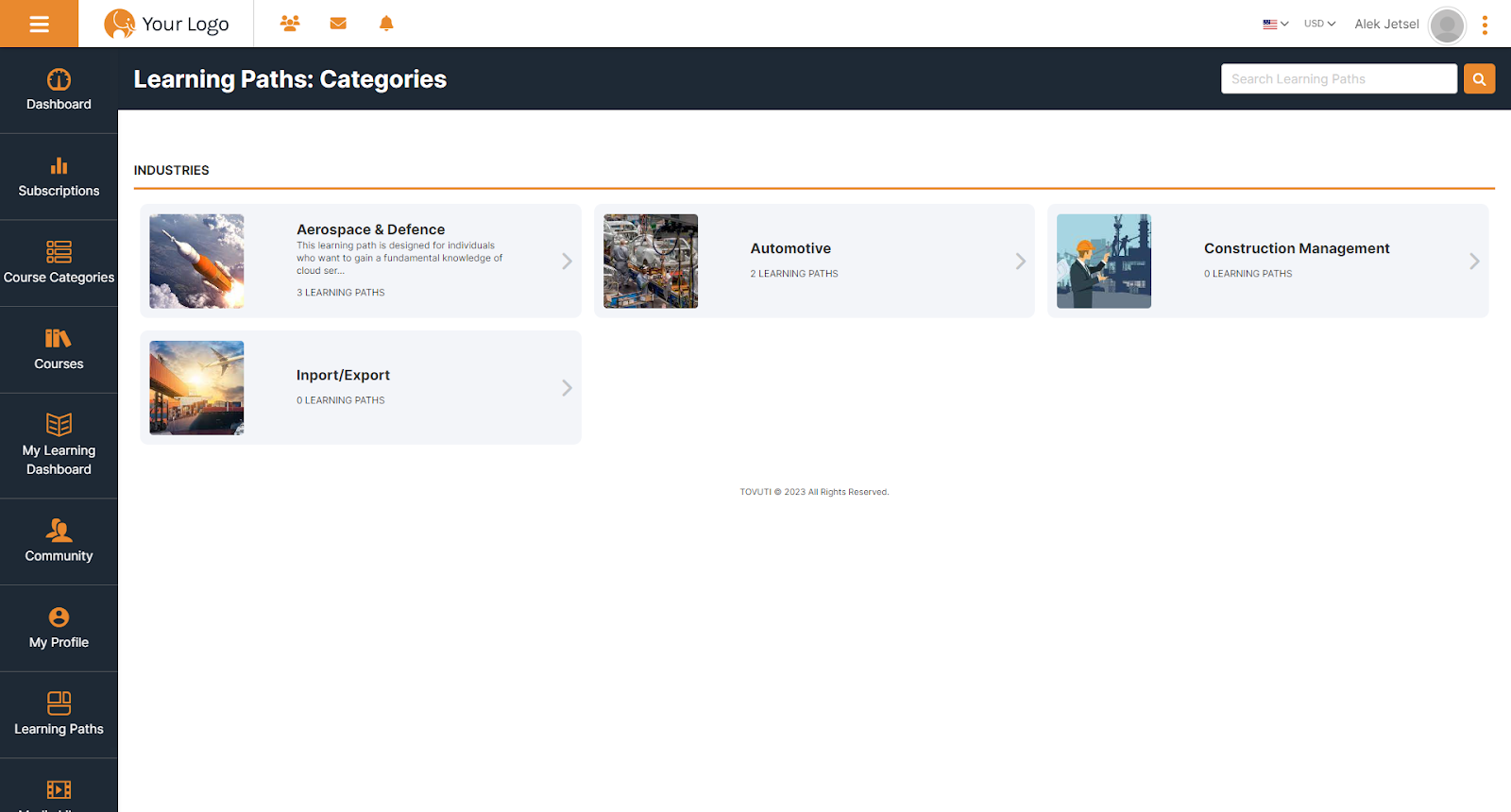Open Course Categories in the sidebar

click(59, 263)
